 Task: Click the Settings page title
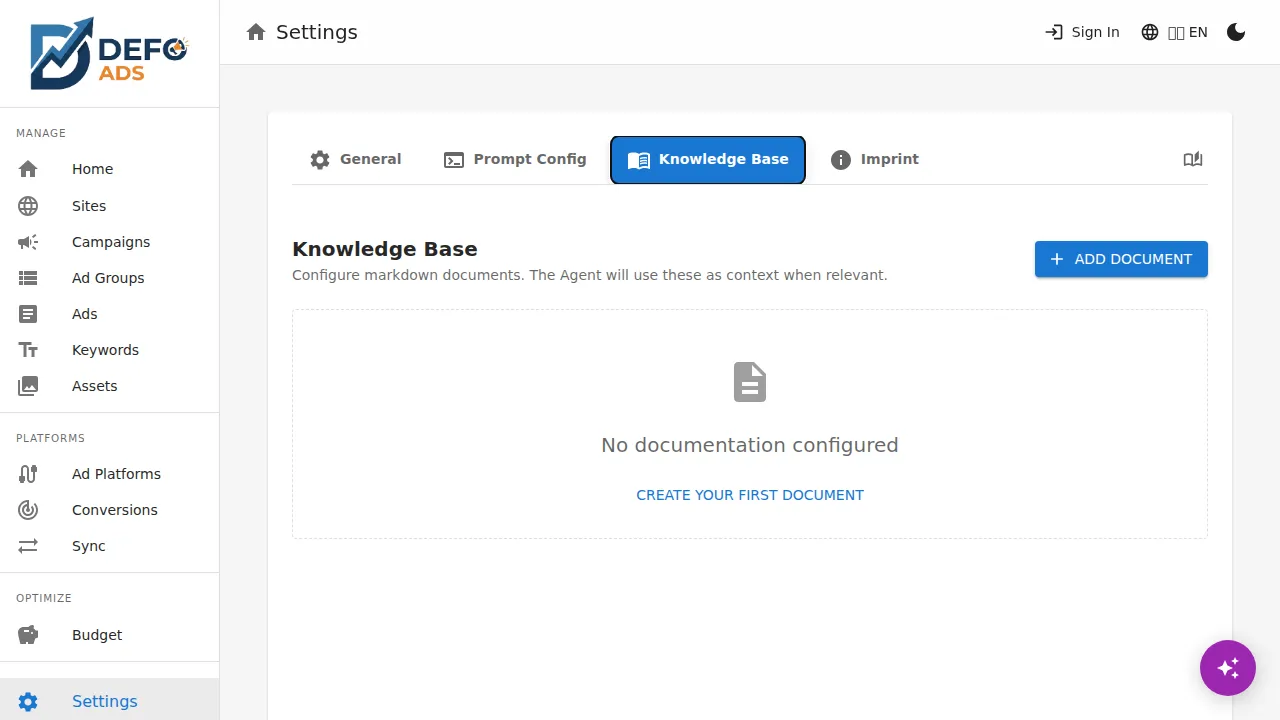tap(317, 32)
